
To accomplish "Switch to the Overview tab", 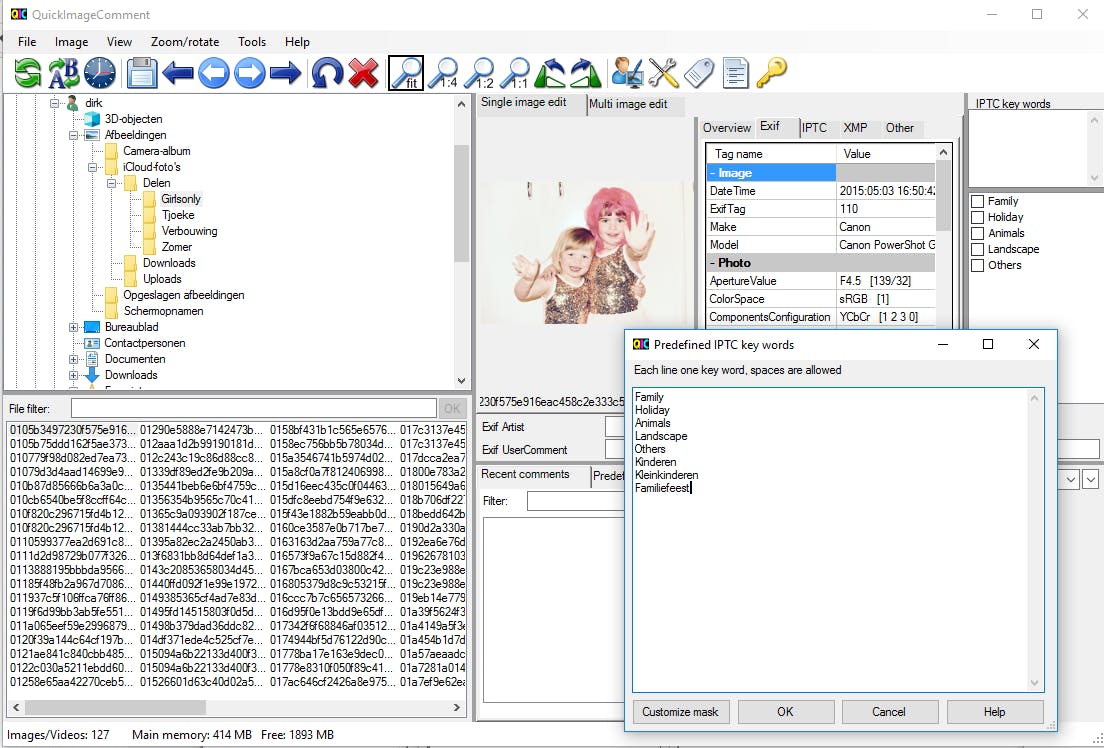I will (x=727, y=127).
